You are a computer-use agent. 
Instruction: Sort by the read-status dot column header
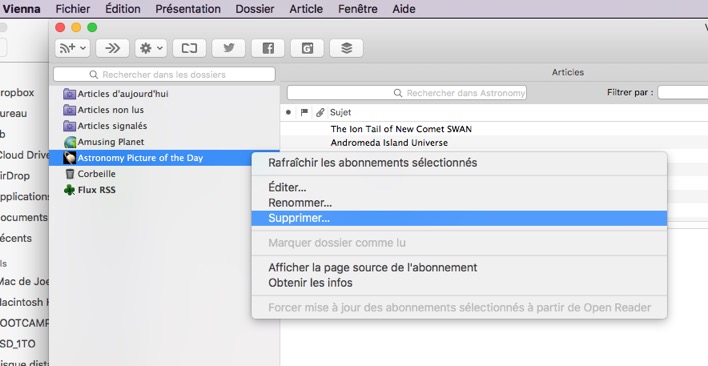(x=289, y=112)
